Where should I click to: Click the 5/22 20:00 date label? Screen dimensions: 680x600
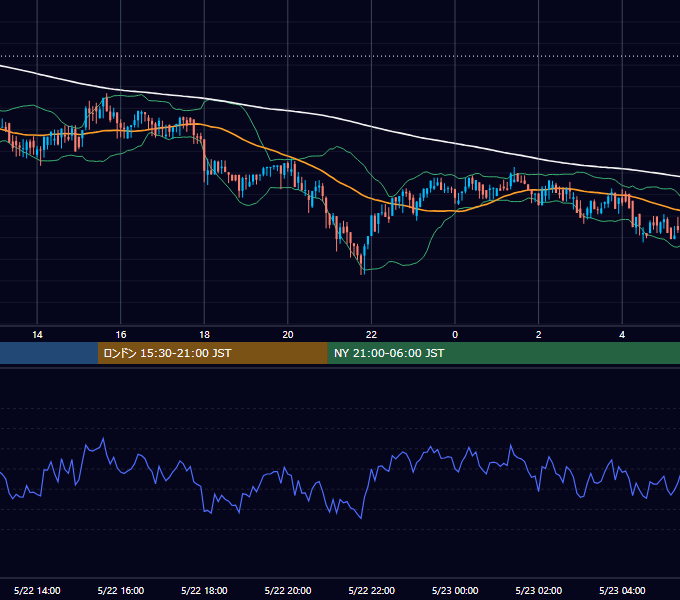tap(288, 590)
